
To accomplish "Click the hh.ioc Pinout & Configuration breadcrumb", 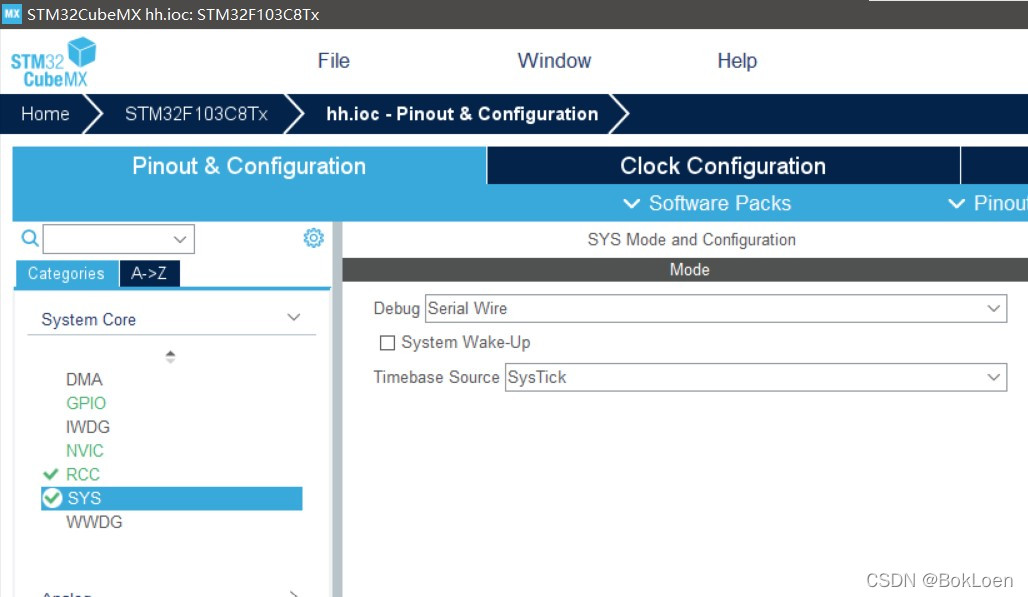I will coord(462,114).
